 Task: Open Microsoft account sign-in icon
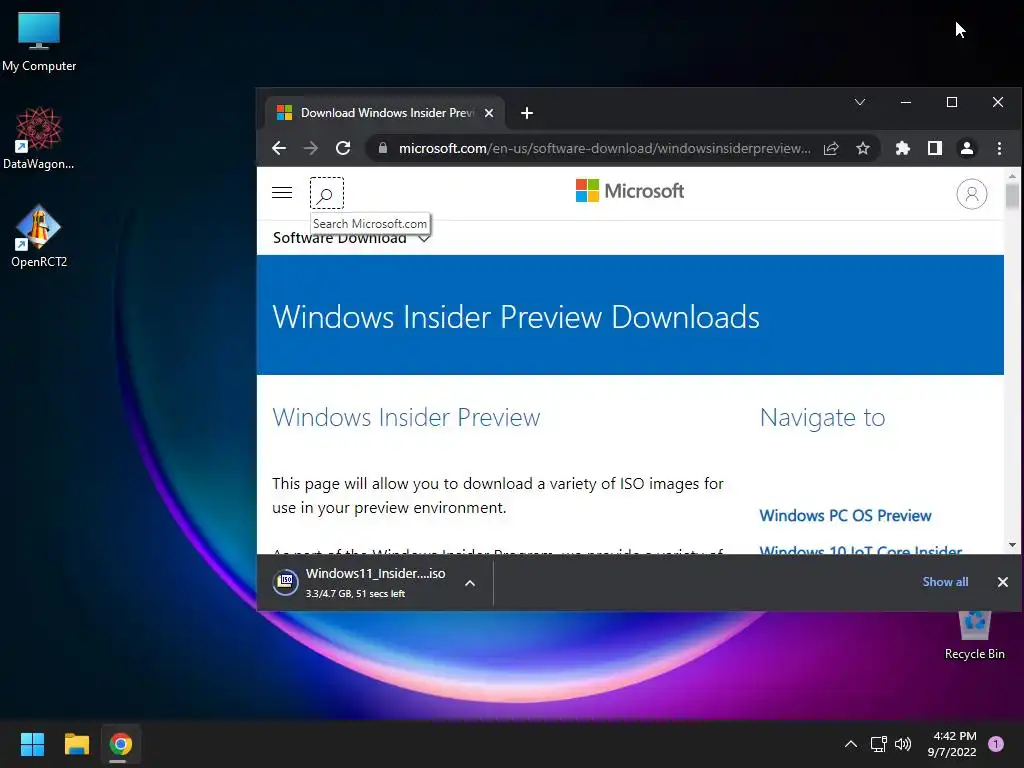pos(971,194)
